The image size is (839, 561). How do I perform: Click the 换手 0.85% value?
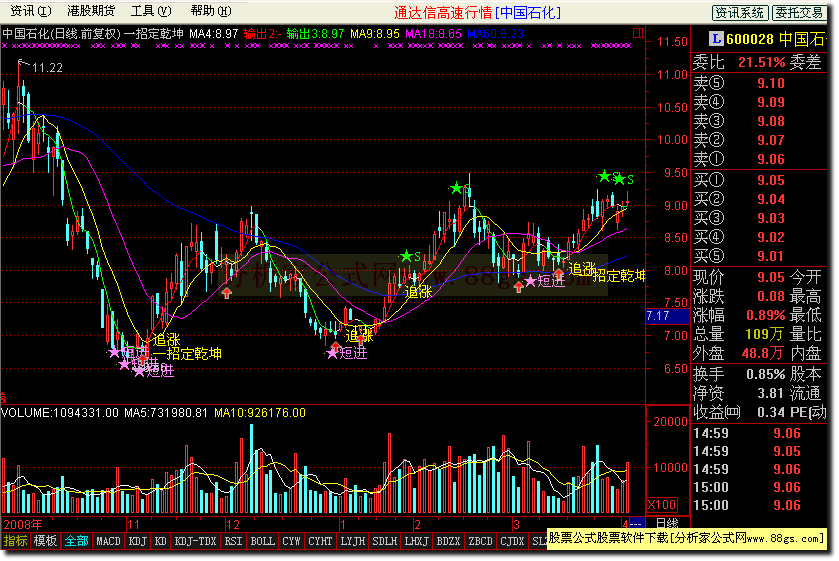[x=766, y=374]
